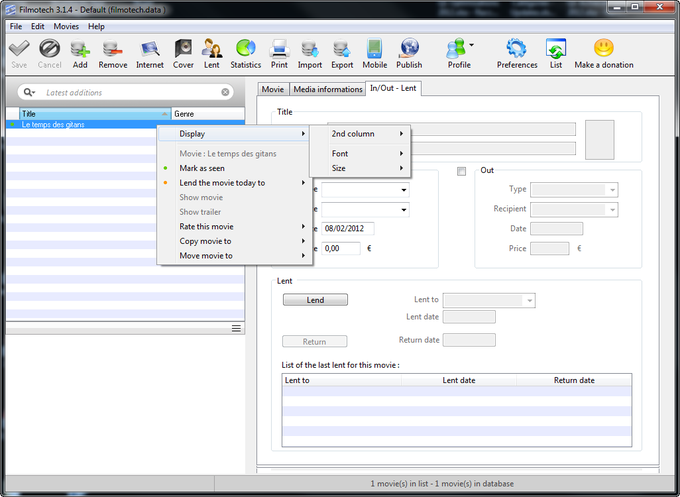Open the Help menu

point(96,26)
